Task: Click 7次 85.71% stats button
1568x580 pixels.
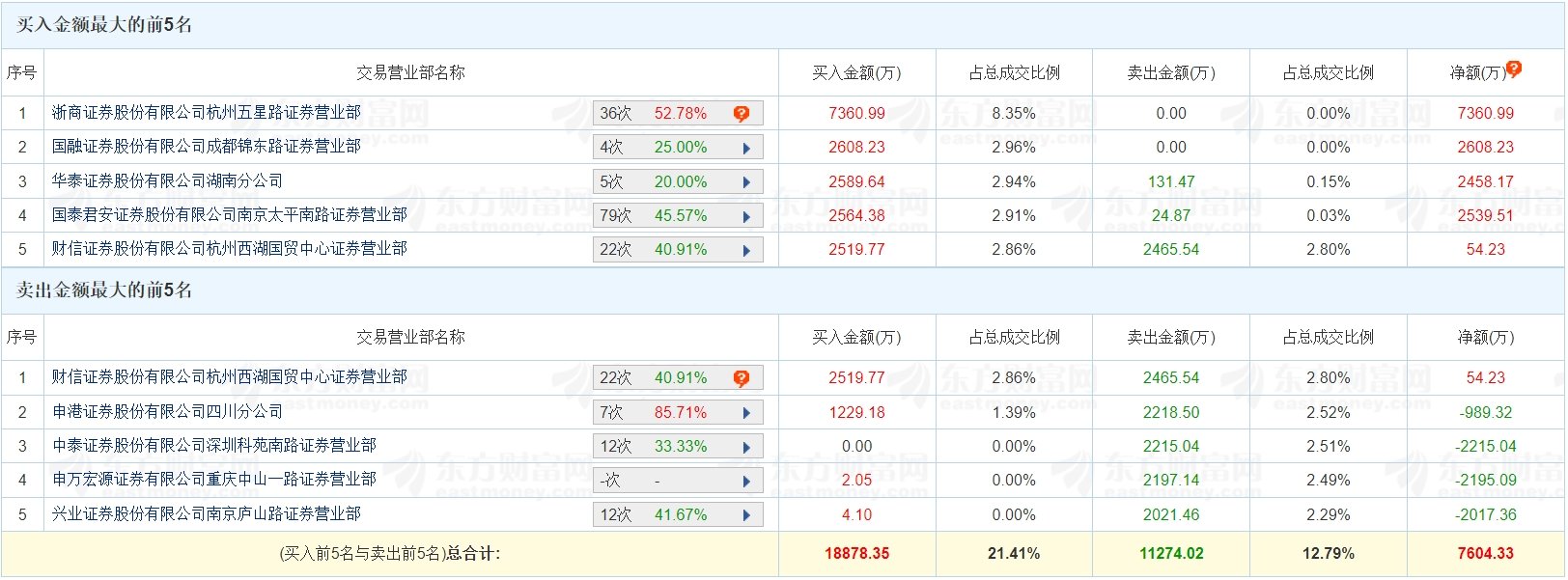Action: click(x=678, y=413)
